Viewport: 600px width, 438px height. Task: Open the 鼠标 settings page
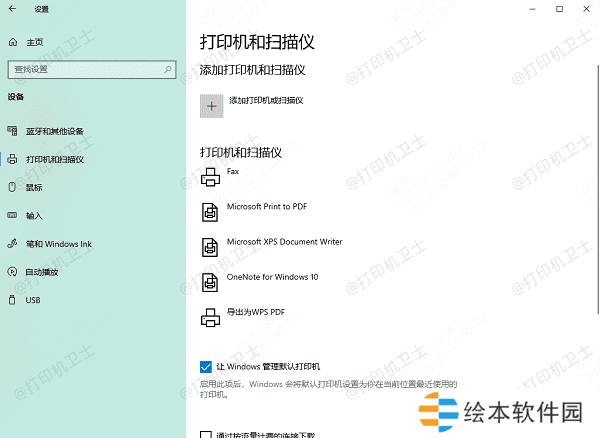pos(34,187)
